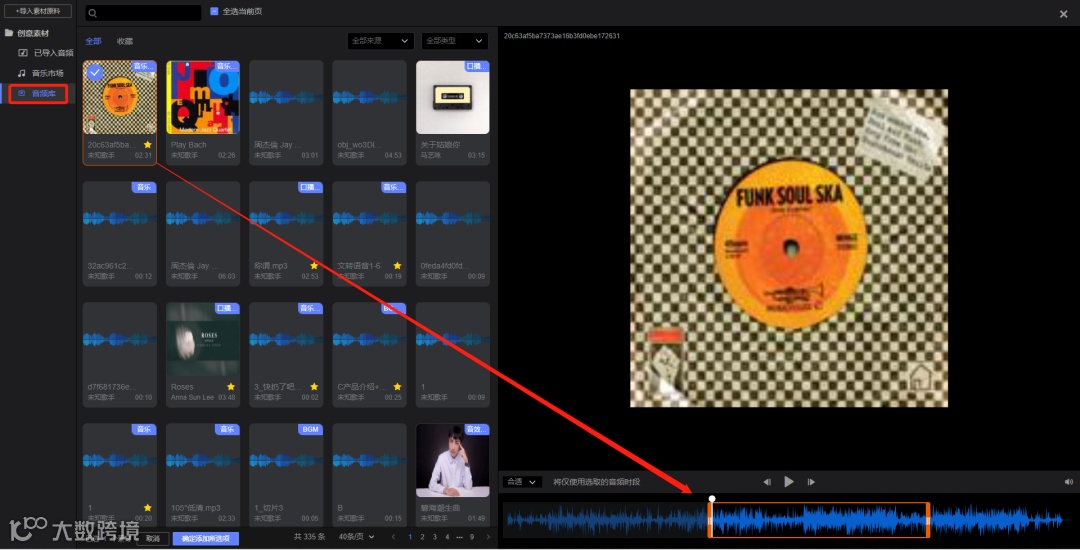The width and height of the screenshot is (1080, 550).
Task: Click the 已导入音频 icon in the sidebar
Action: click(x=23, y=52)
